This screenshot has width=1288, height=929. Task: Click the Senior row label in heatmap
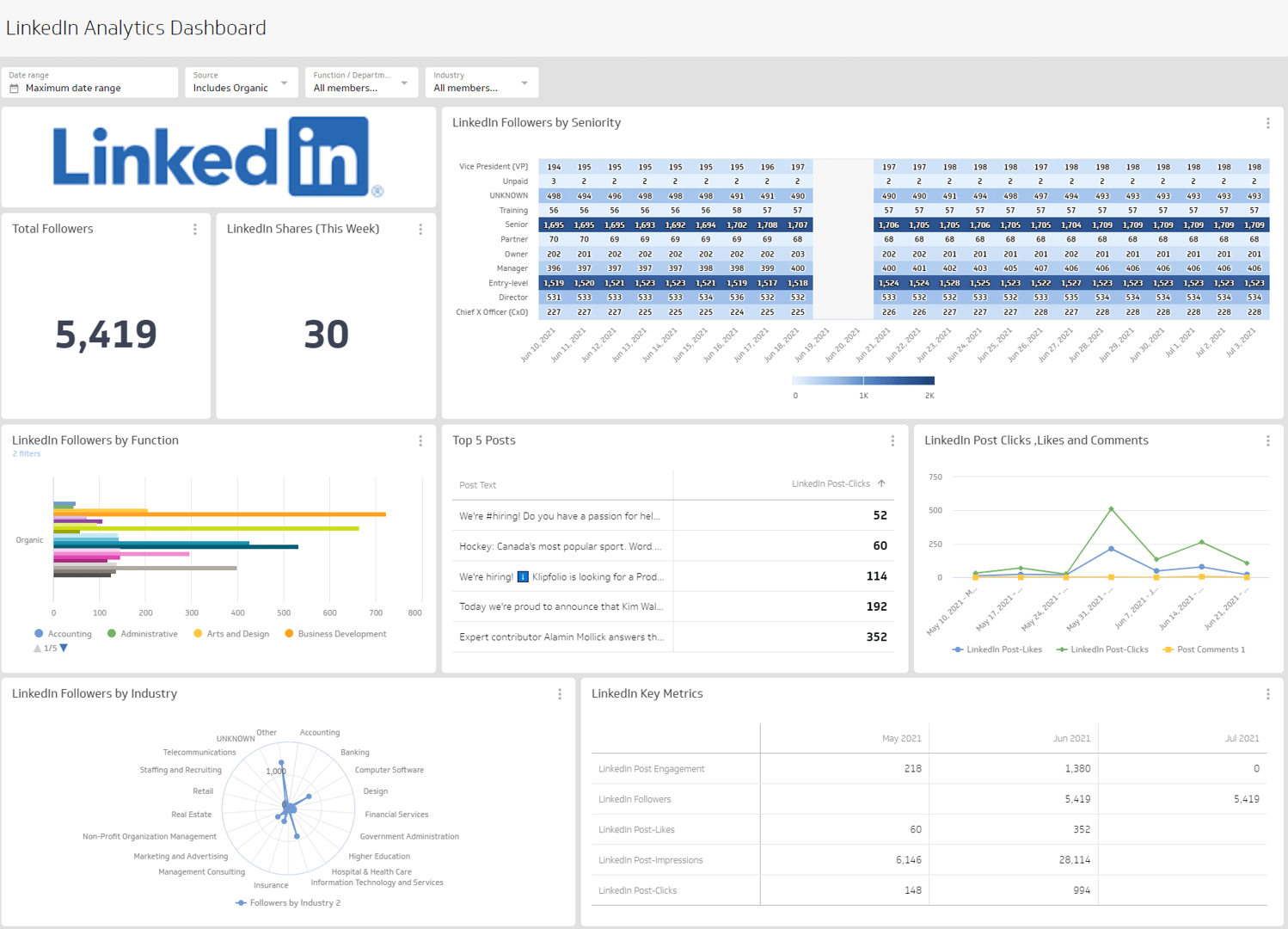(516, 225)
